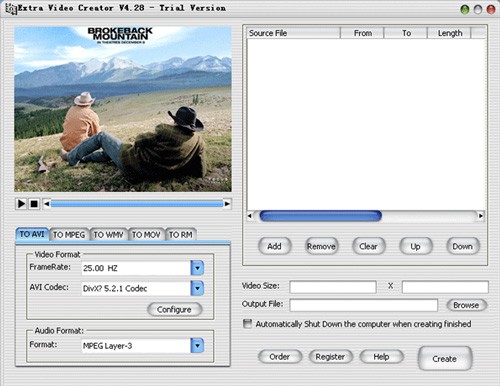The image size is (500, 386).
Task: Switch to the TO MOV tab
Action: (146, 235)
